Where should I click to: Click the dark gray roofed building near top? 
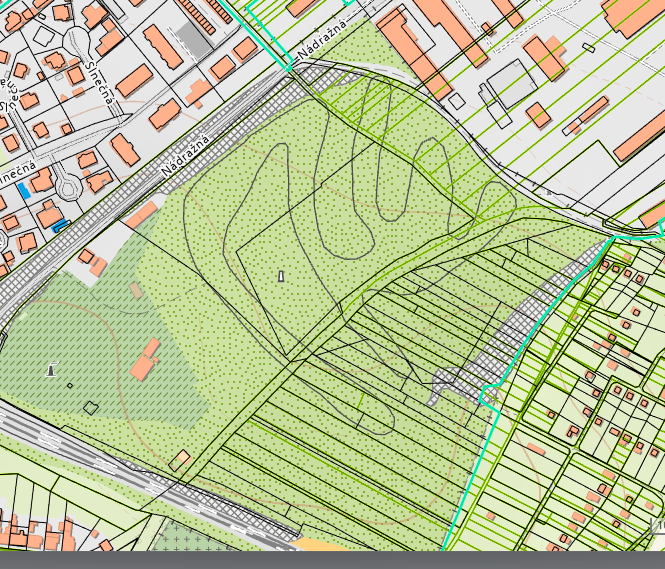tap(194, 39)
